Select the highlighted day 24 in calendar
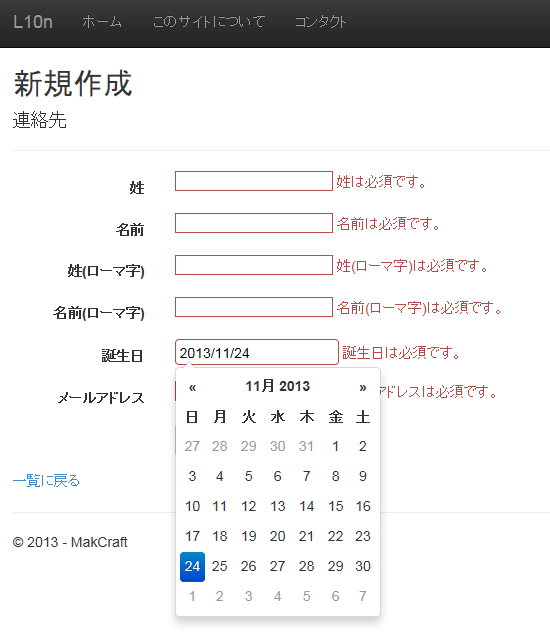The height and width of the screenshot is (636, 550). coord(192,566)
